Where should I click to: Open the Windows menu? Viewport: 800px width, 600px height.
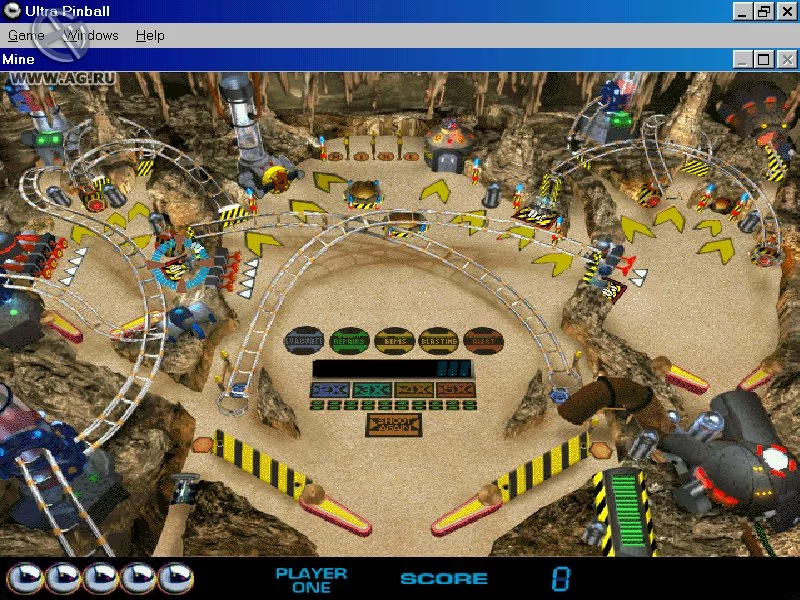(x=91, y=36)
